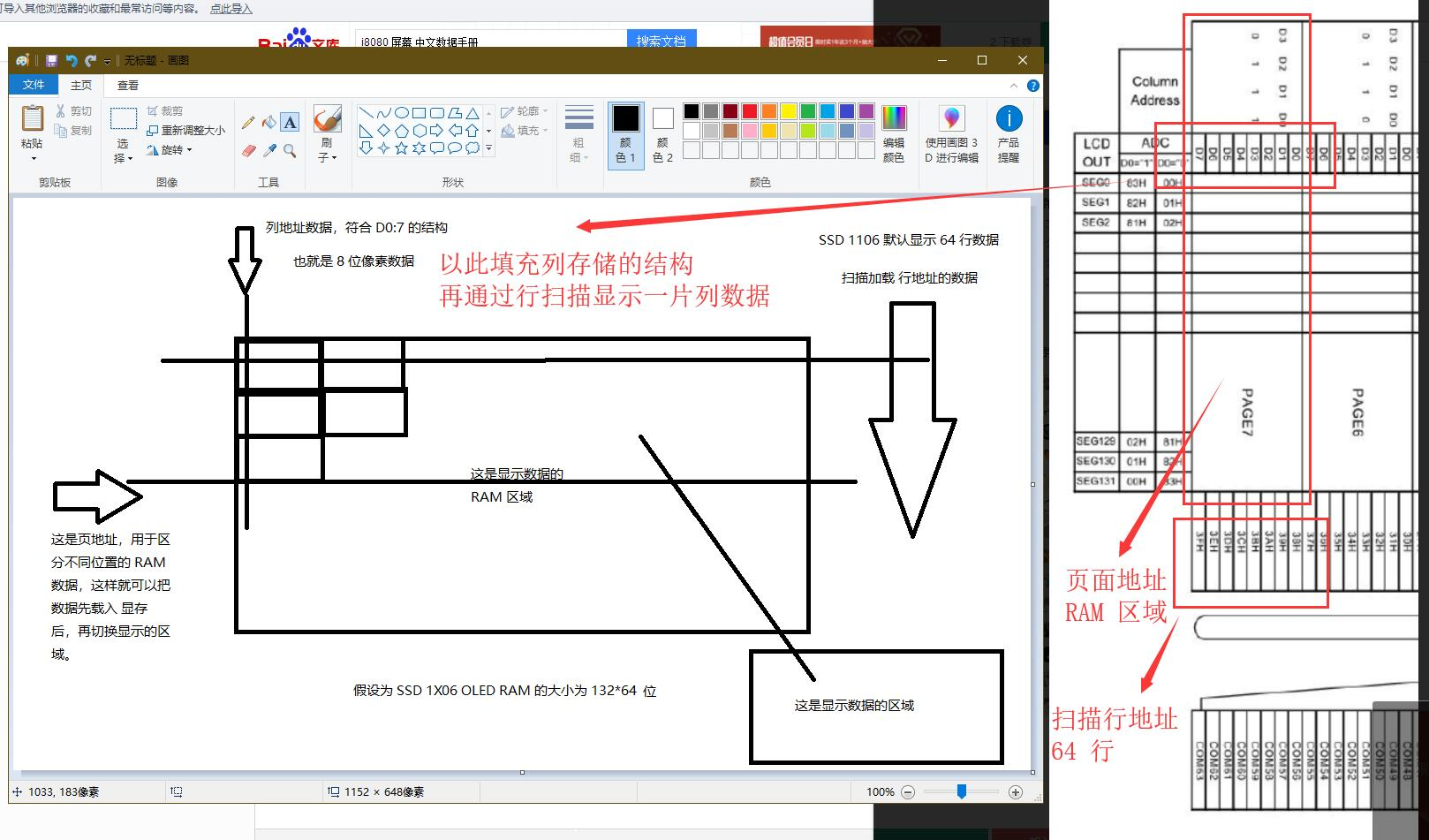
Task: Switch to the View (查看) tab
Action: coord(128,85)
